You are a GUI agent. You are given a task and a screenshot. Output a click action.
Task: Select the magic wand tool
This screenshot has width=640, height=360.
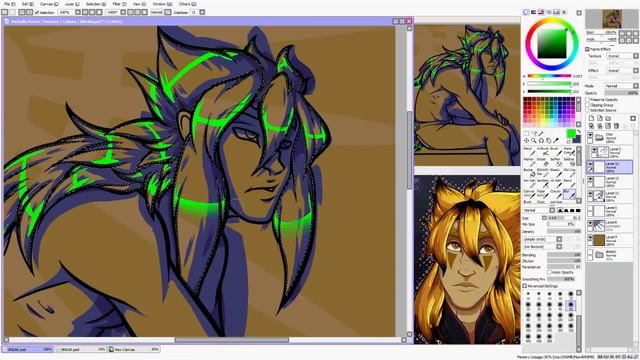click(x=541, y=133)
